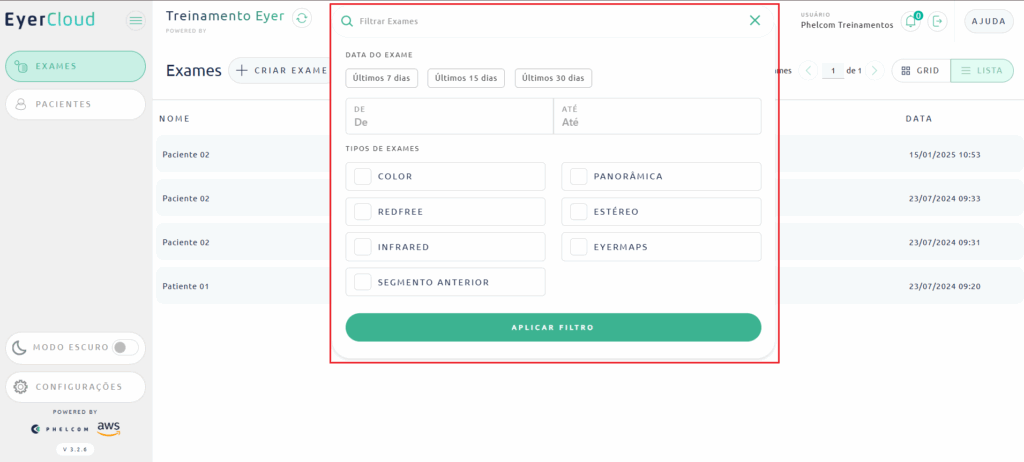Select the Últimos 15 dias date preset
Viewport: 1024px width, 462px height.
point(465,78)
